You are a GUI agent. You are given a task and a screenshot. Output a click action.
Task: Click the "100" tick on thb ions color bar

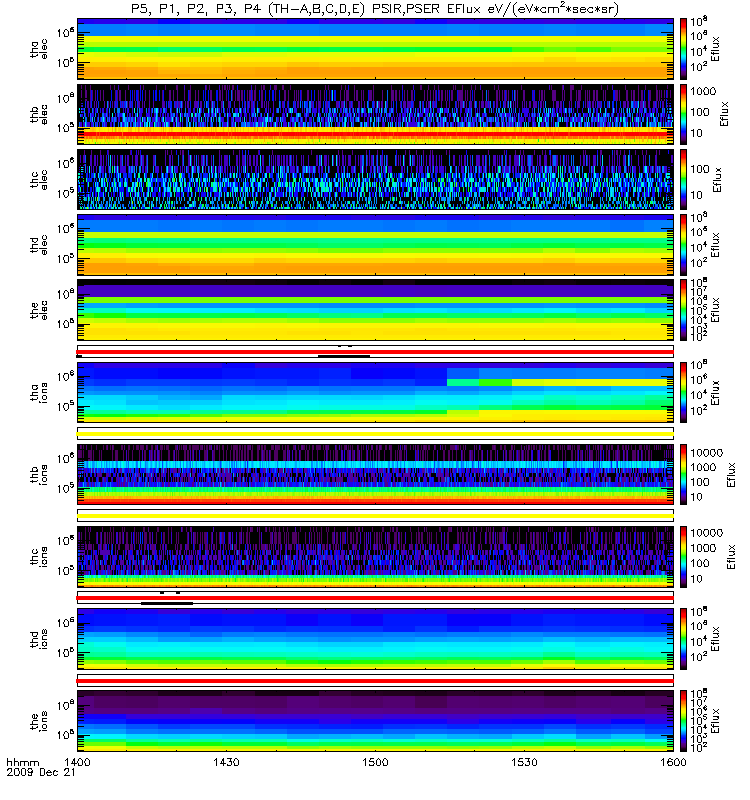[700, 482]
